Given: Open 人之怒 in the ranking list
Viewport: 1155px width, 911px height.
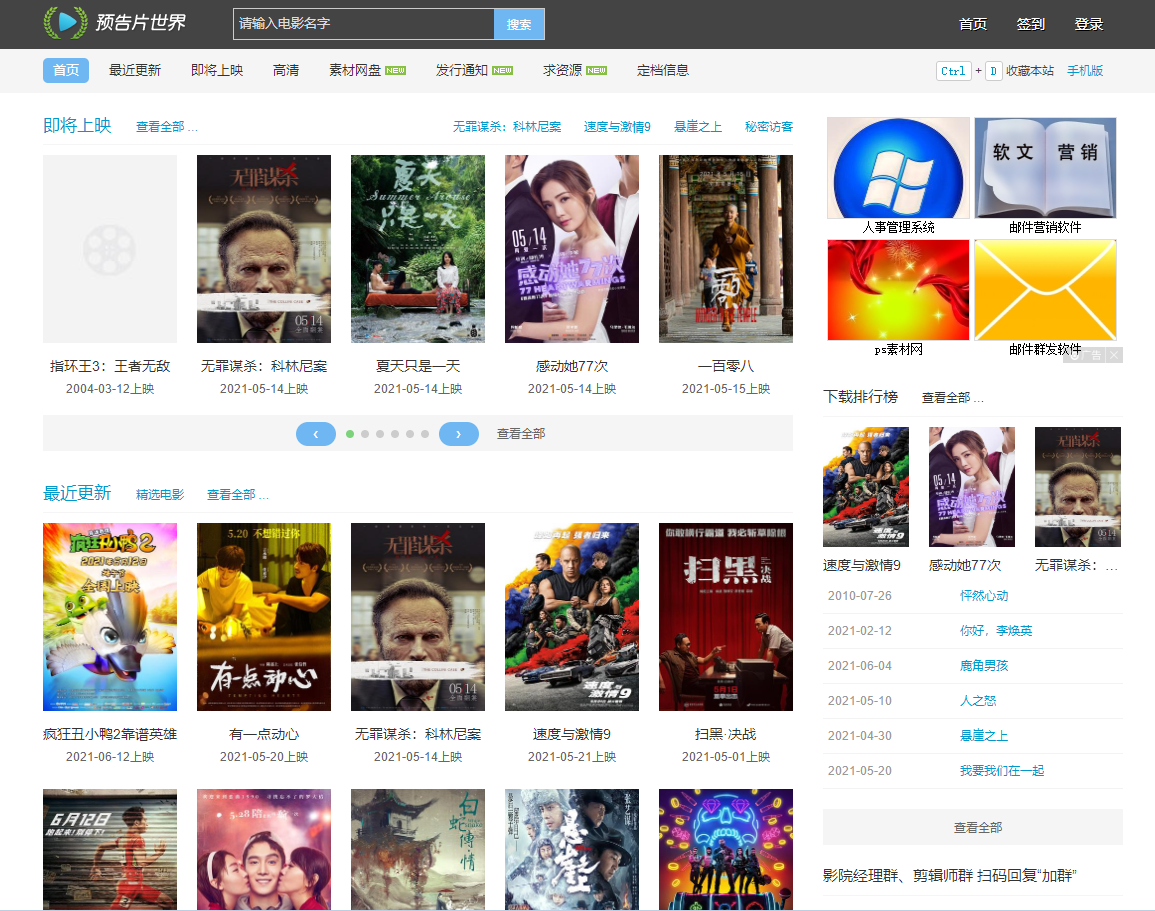Looking at the screenshot, I should 977,700.
